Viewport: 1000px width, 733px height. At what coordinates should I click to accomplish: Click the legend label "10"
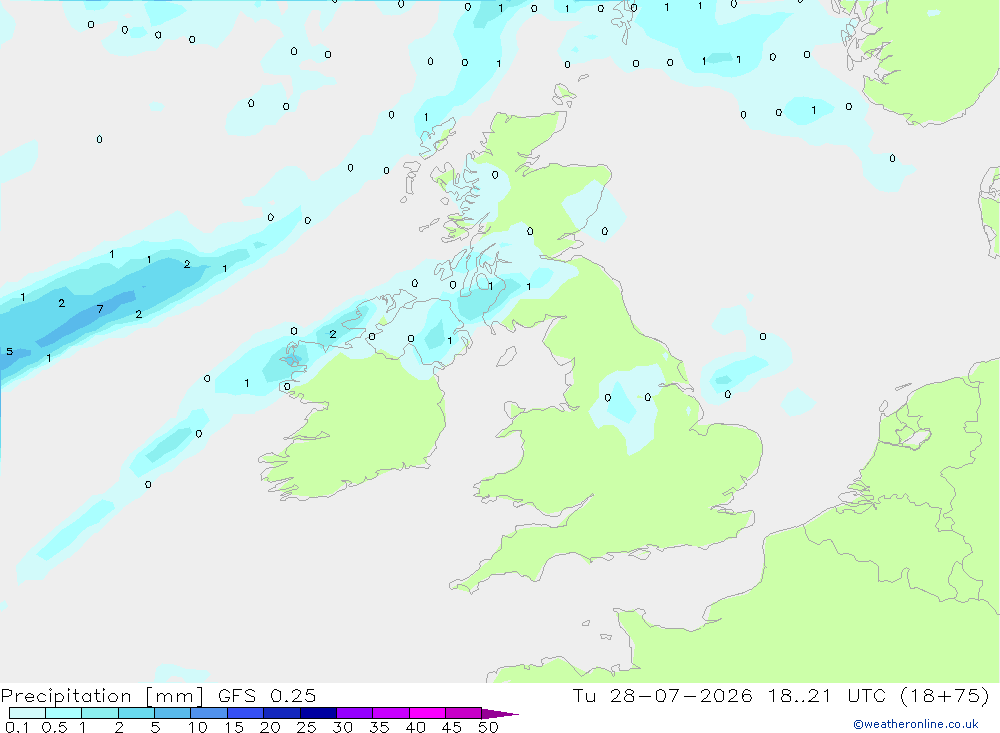[x=198, y=727]
